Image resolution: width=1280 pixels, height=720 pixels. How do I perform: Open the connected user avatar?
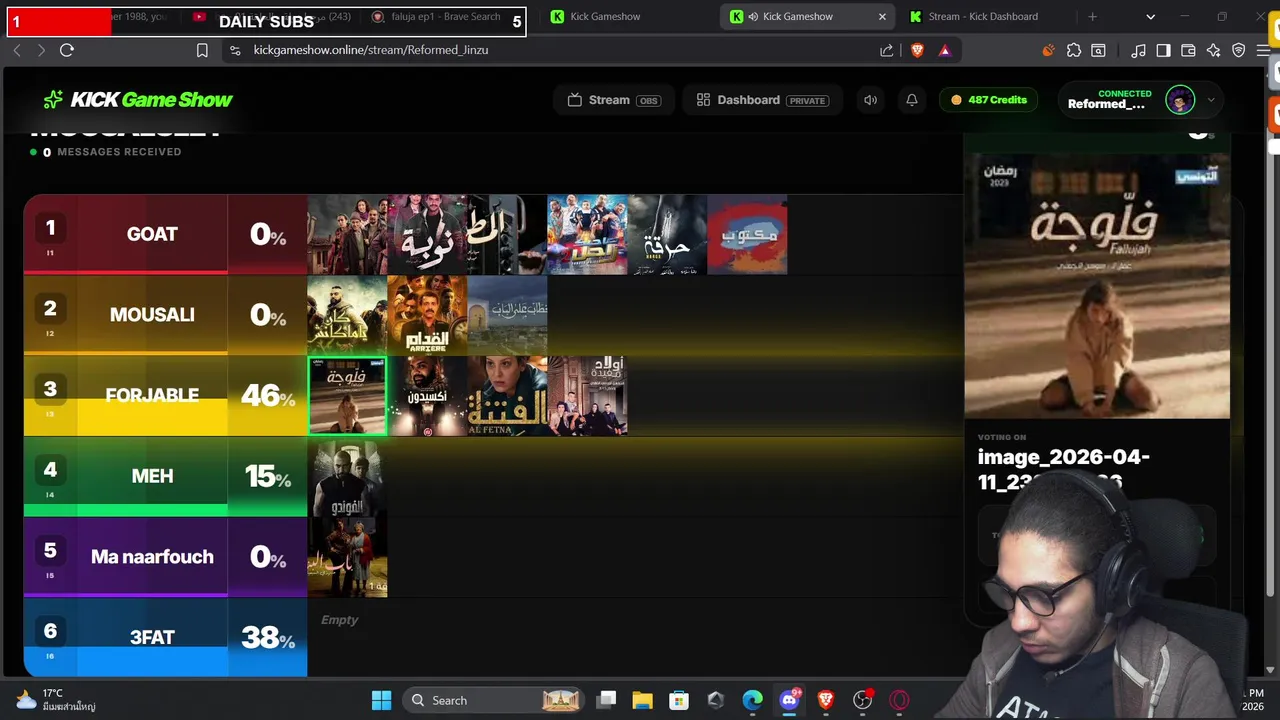pos(1180,100)
